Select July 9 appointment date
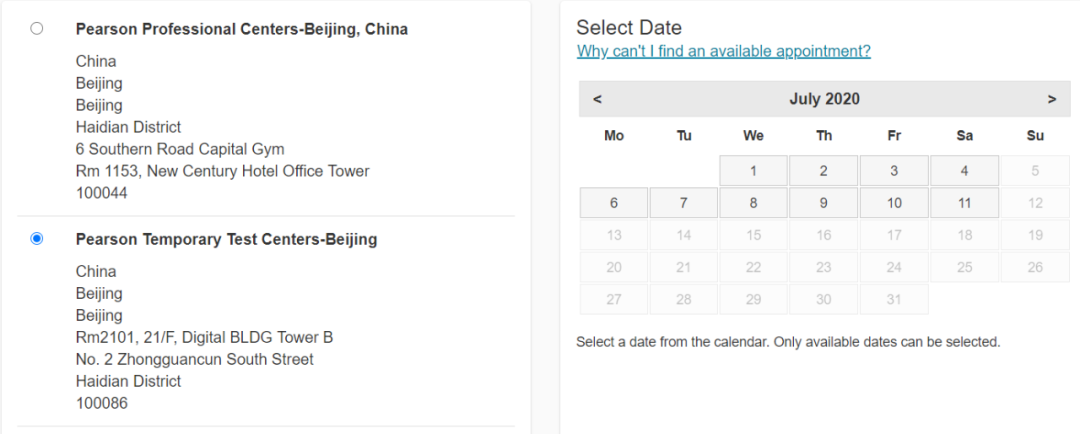1080x434 pixels. point(824,203)
